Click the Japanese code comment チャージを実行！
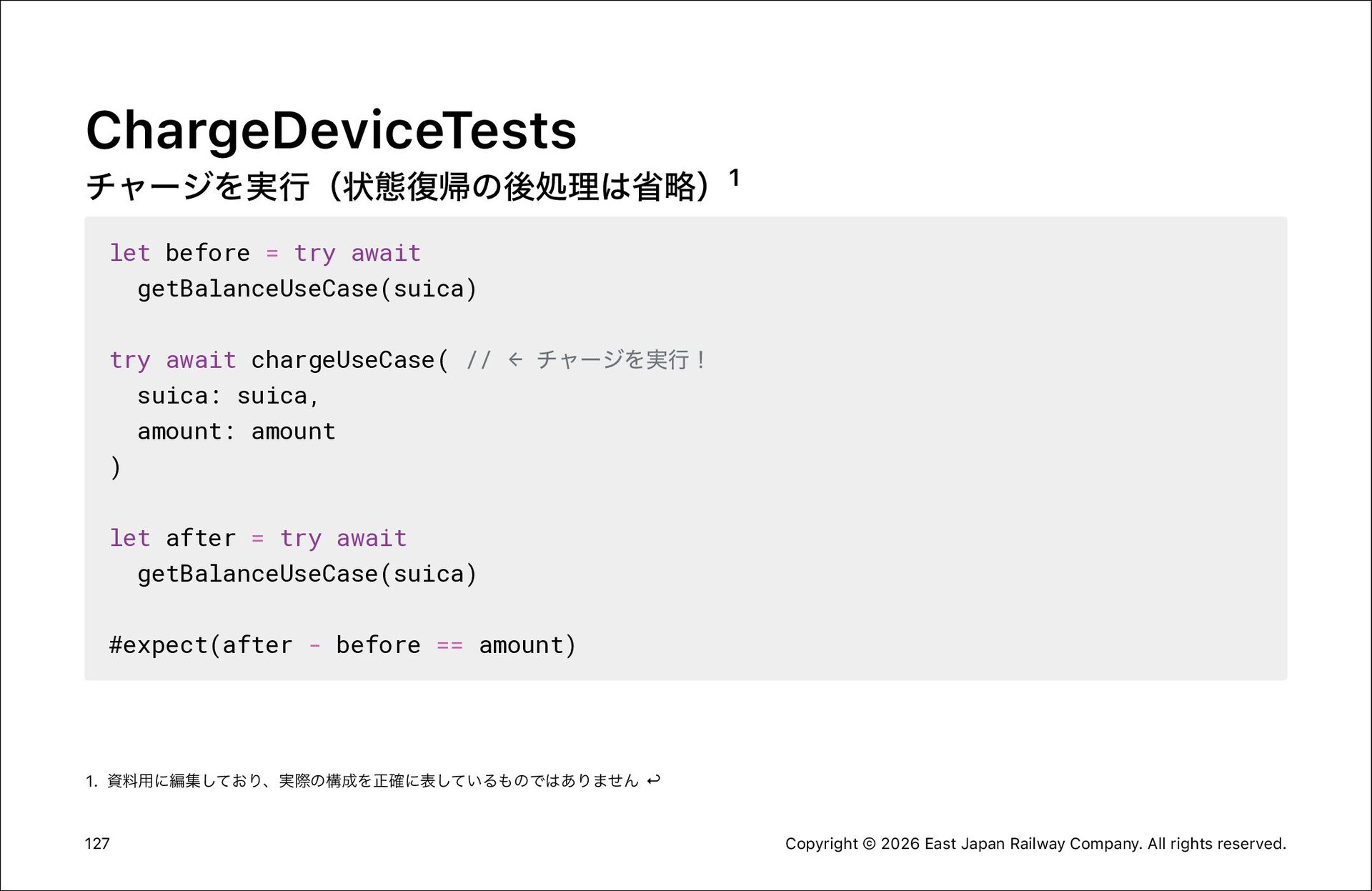1372x891 pixels. (x=621, y=359)
